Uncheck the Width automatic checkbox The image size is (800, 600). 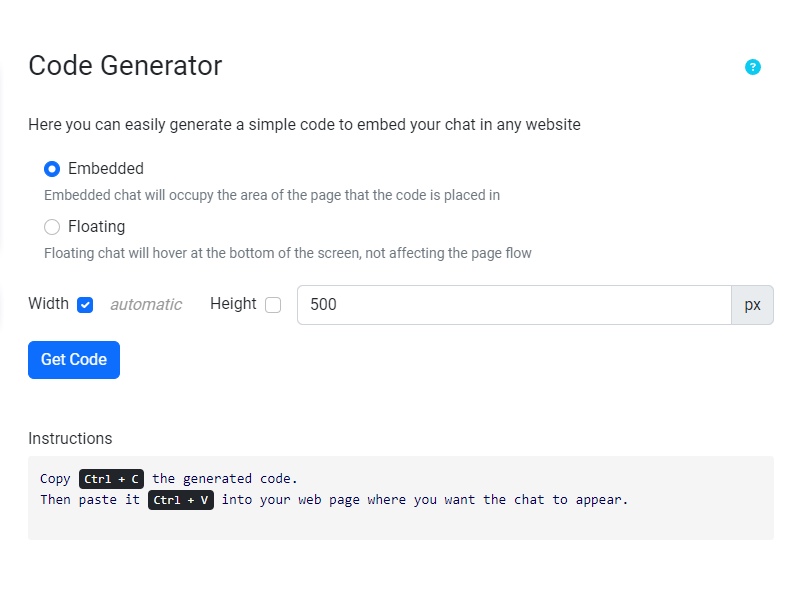(x=85, y=305)
